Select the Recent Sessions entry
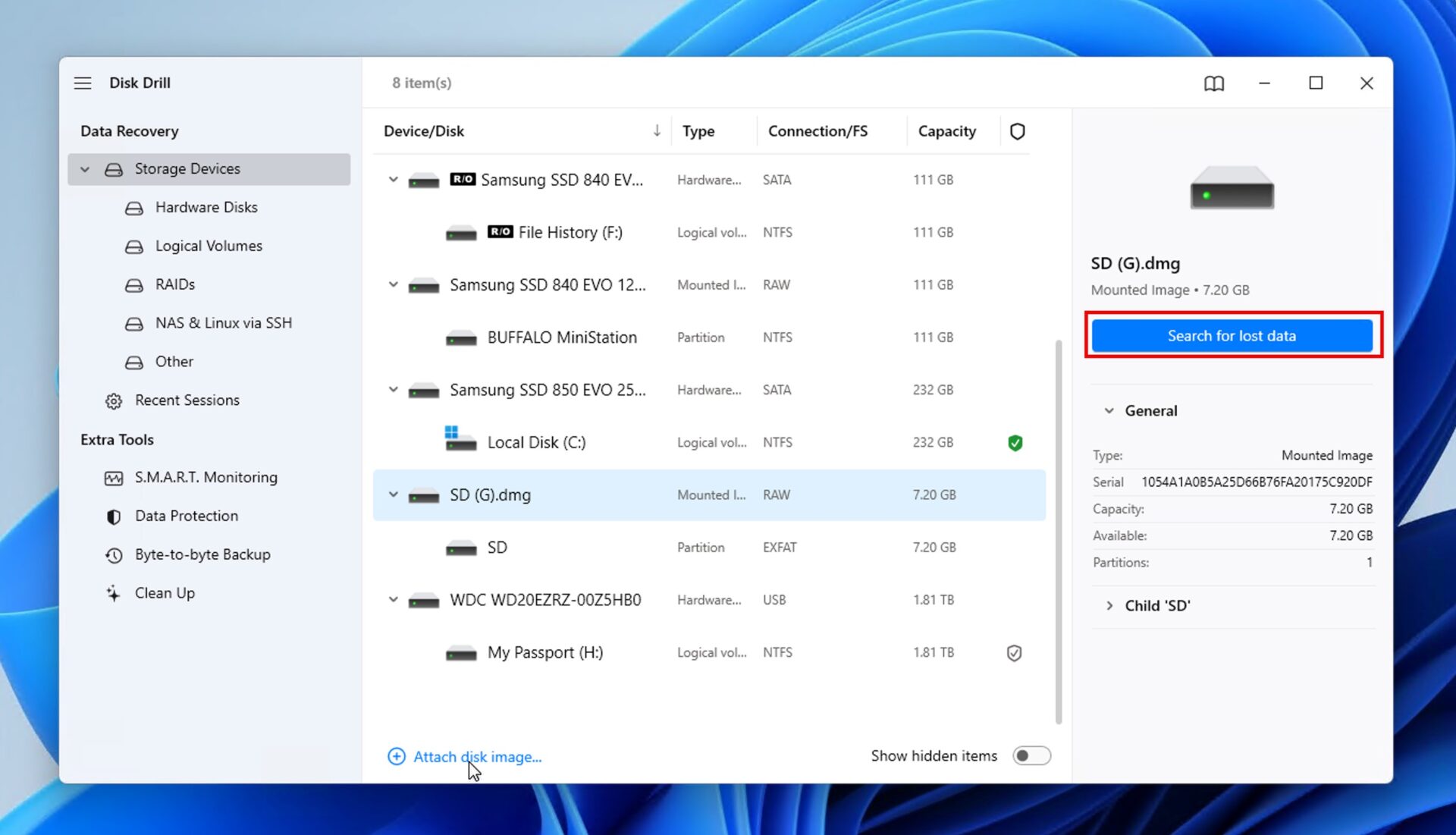 pyautogui.click(x=187, y=400)
